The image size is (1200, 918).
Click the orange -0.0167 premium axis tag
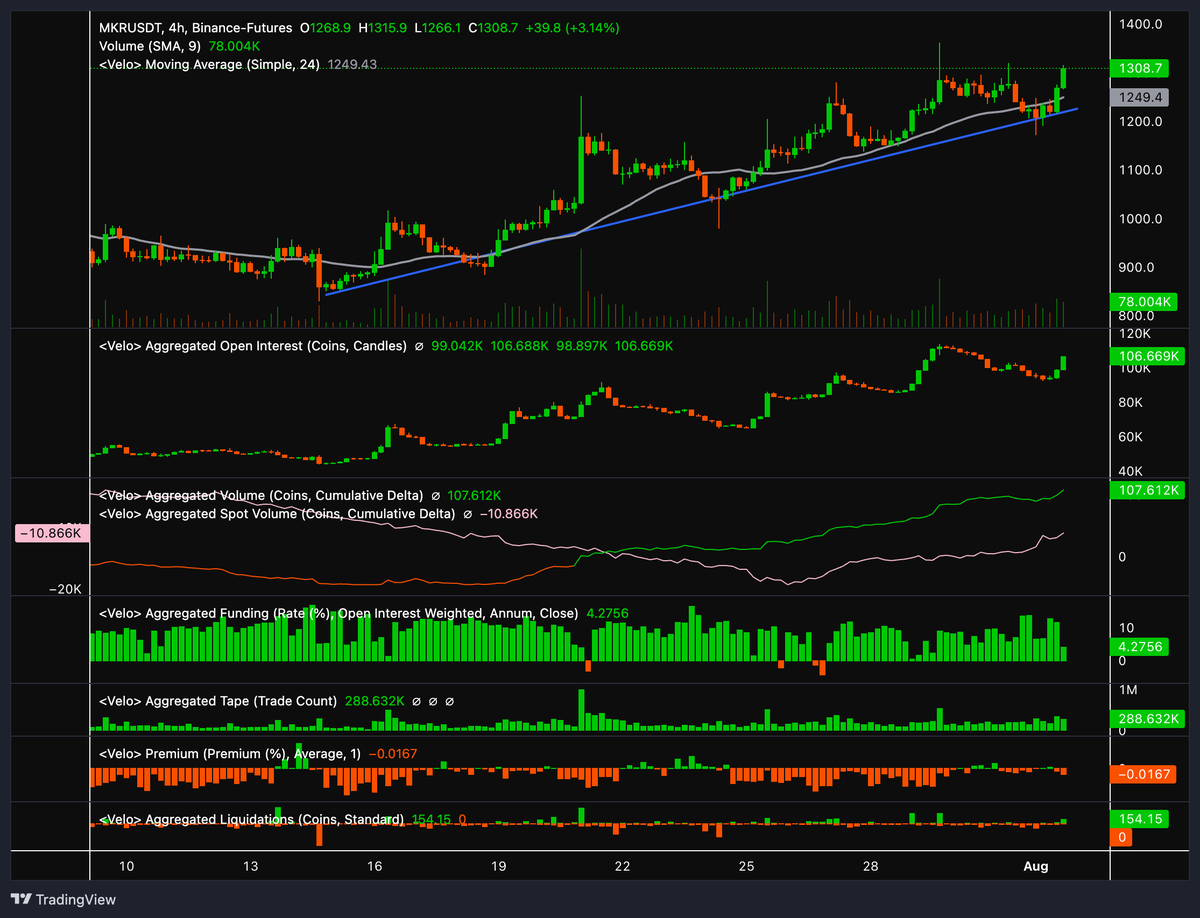[x=1142, y=774]
